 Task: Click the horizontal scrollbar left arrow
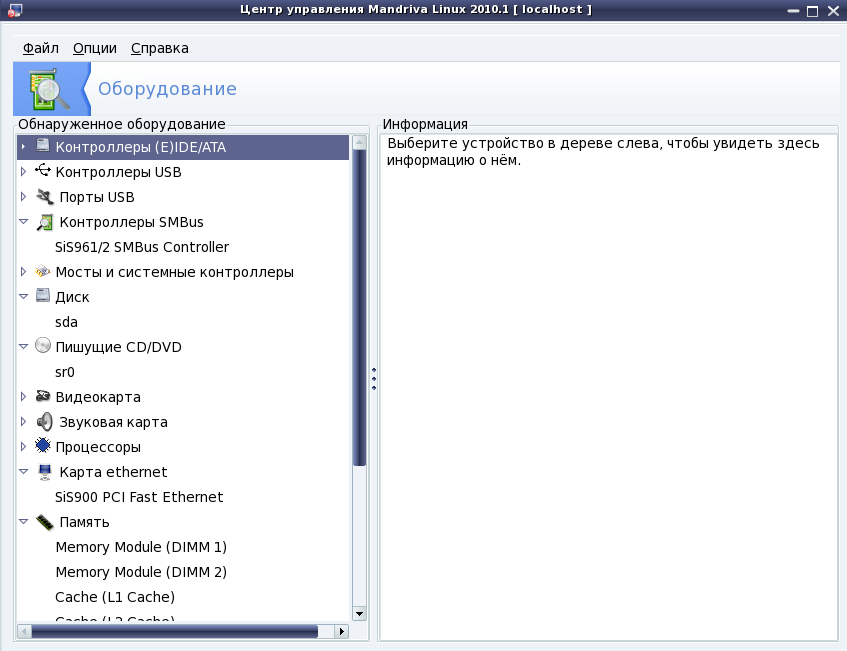point(24,631)
